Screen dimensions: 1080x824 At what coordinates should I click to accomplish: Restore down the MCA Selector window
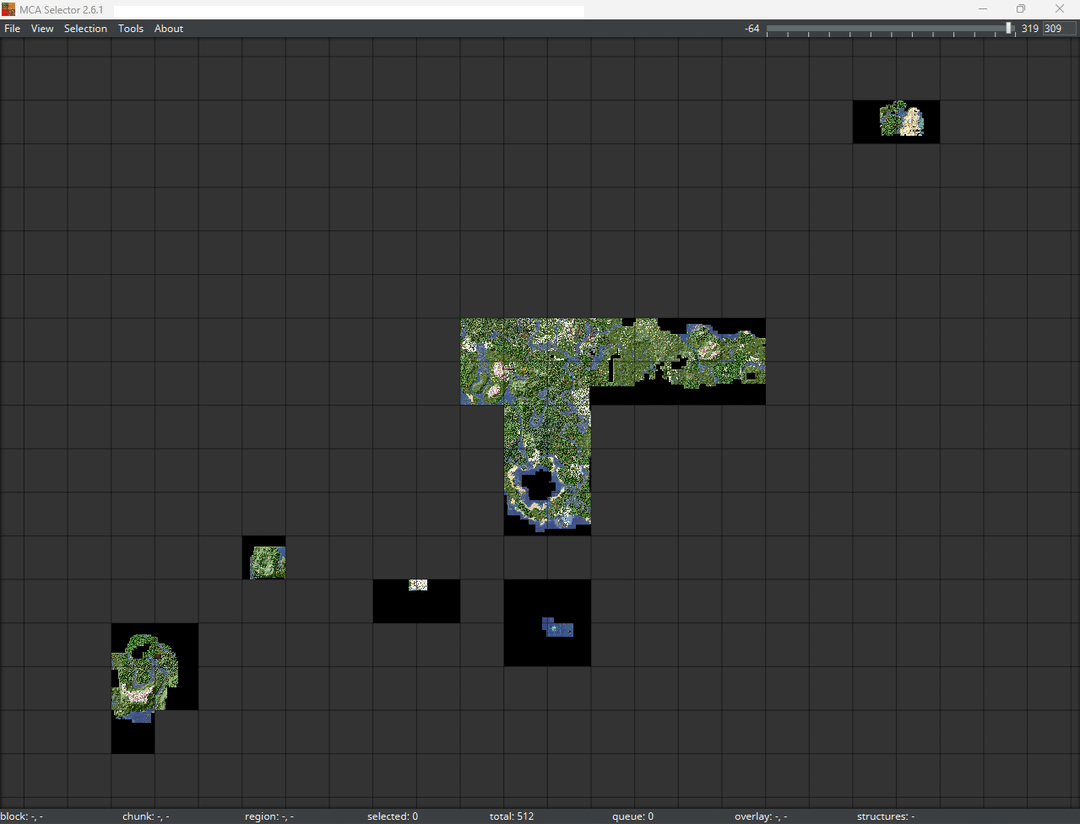(1021, 9)
